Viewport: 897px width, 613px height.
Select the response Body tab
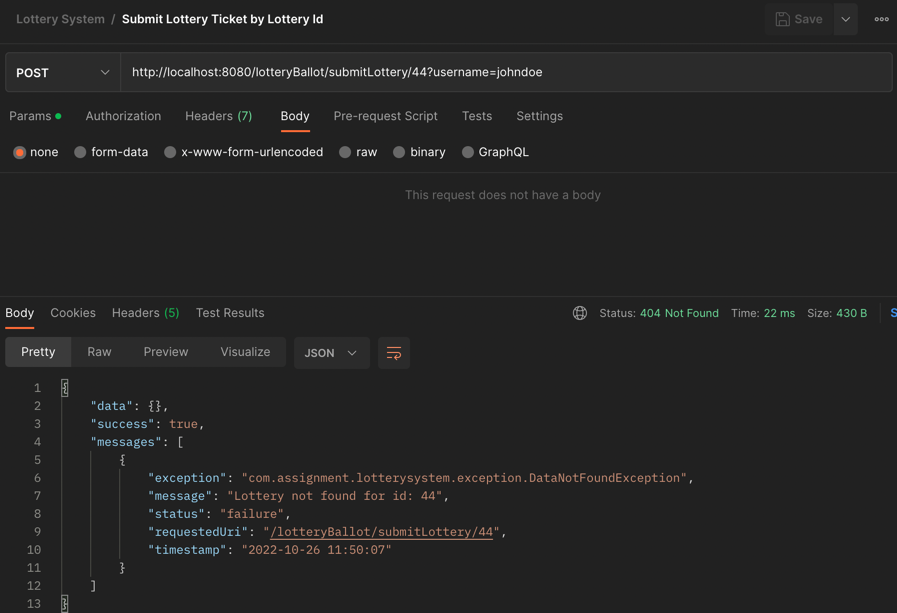[x=19, y=313]
